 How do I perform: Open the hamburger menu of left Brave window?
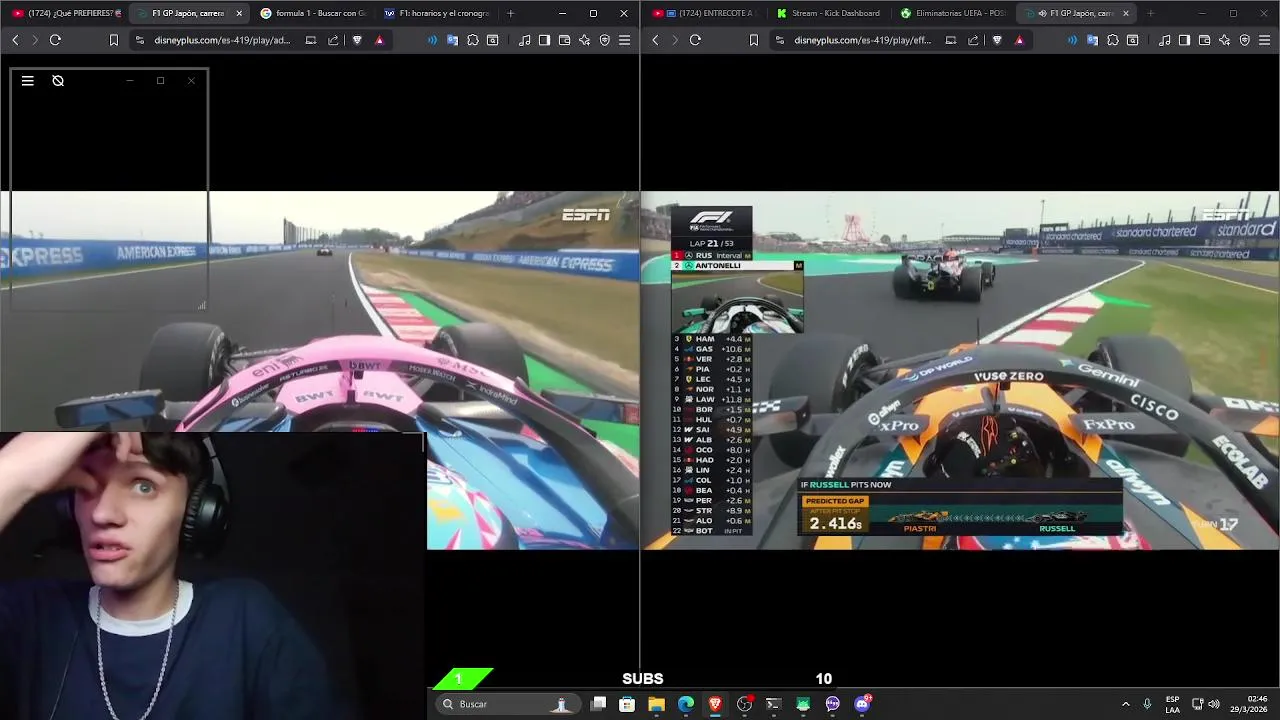tap(625, 40)
